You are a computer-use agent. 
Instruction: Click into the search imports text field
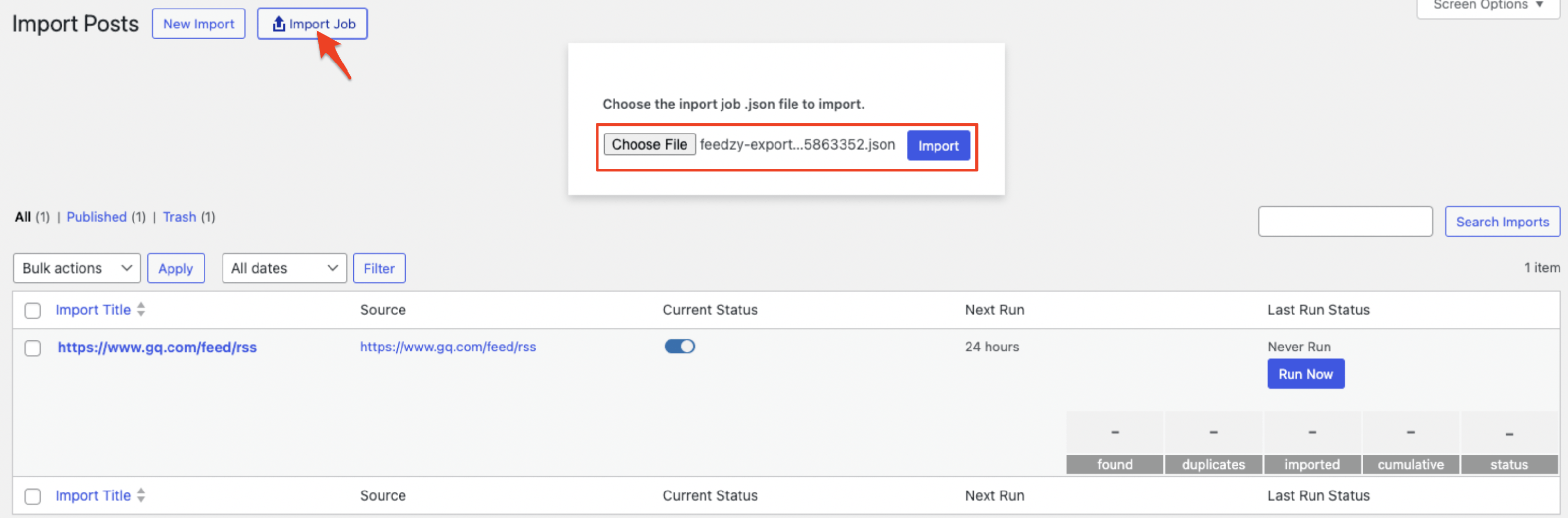1345,222
